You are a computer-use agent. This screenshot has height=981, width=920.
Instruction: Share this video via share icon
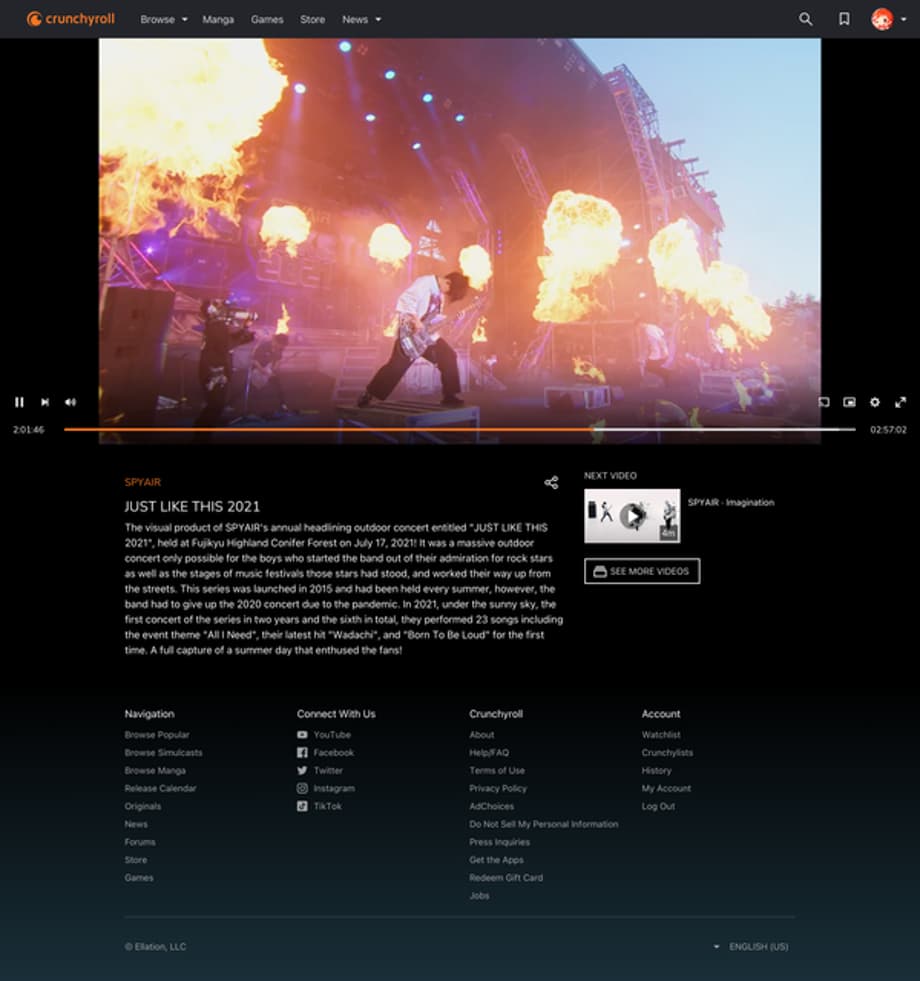tap(551, 482)
